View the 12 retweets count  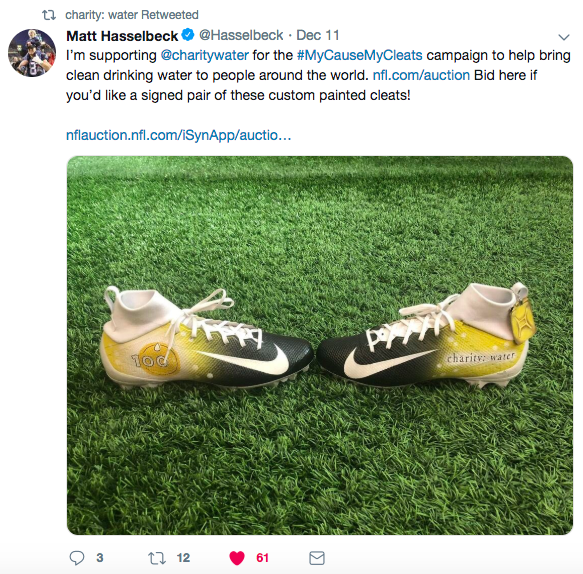point(183,558)
